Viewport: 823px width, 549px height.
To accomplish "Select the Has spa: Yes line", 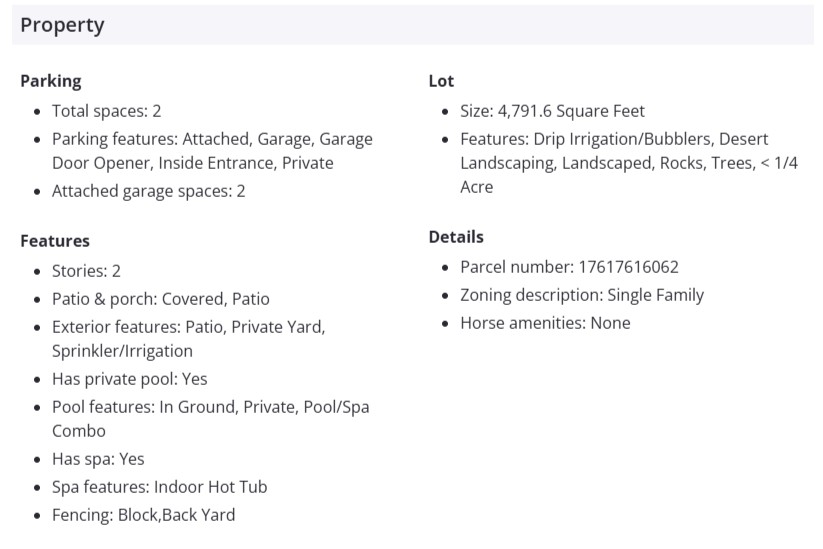I will pos(98,459).
